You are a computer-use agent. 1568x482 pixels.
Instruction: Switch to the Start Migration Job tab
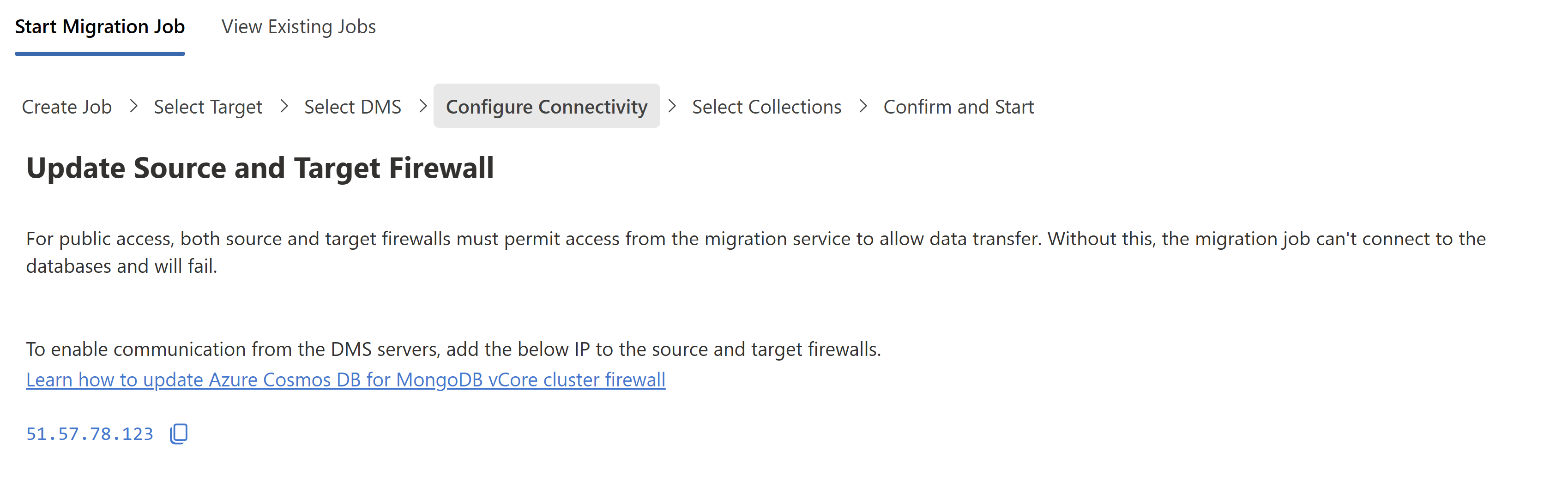(100, 27)
